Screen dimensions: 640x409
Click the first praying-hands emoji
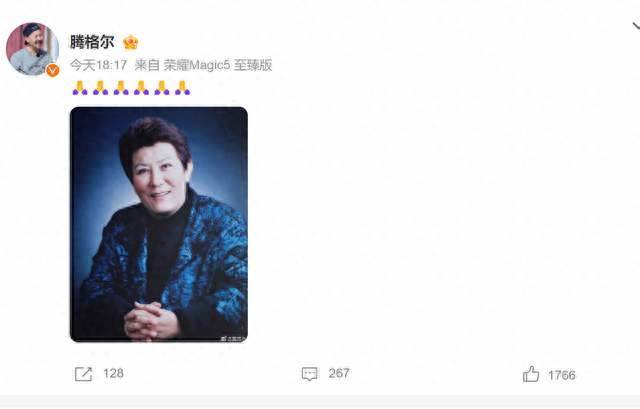coord(80,87)
